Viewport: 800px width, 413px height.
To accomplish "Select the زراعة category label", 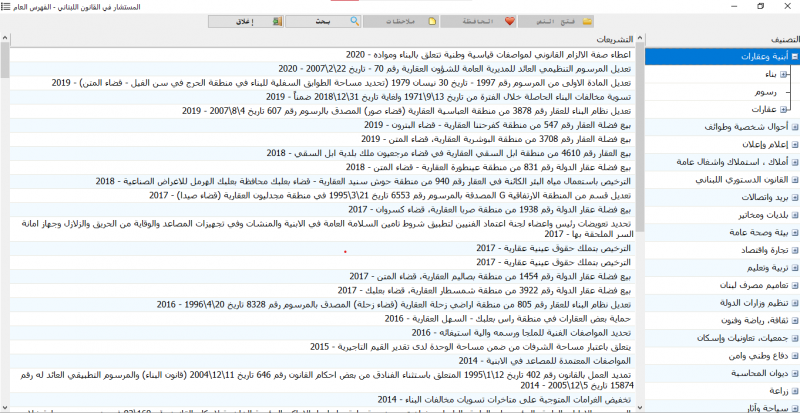I will [x=778, y=390].
